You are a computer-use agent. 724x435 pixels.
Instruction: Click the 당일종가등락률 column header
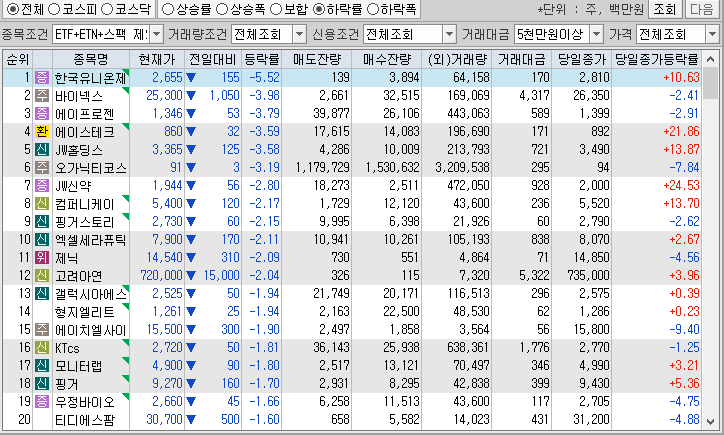[657, 59]
